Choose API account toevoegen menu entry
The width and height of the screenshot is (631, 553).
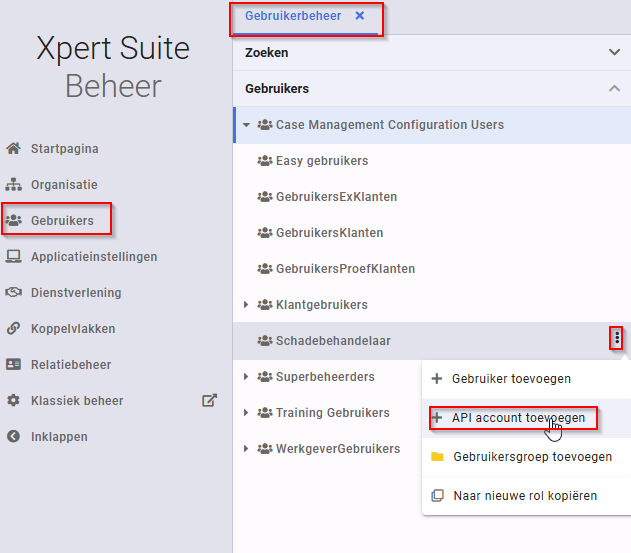pos(526,418)
